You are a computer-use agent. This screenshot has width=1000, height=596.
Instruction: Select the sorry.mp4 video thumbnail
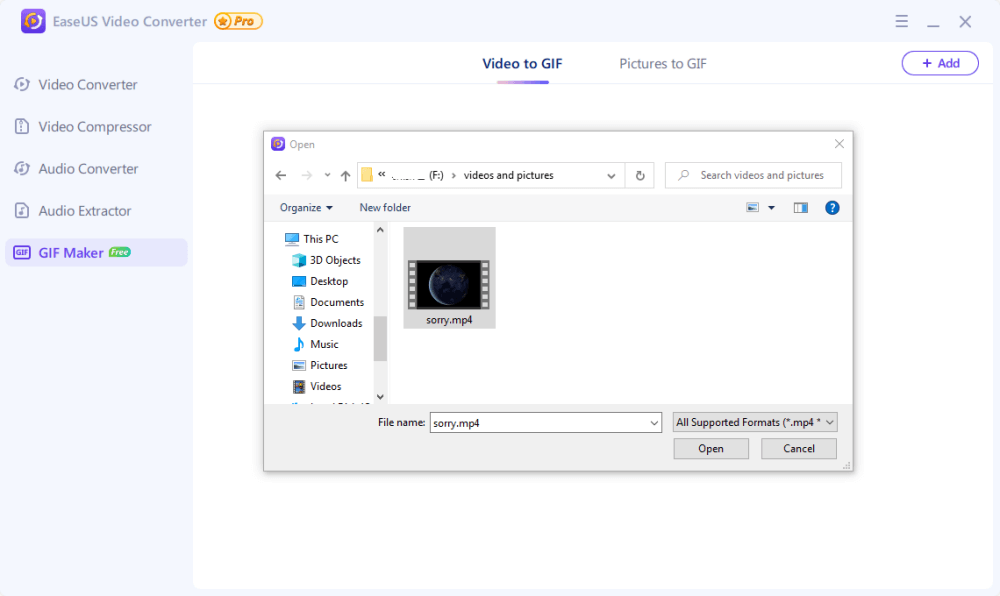[449, 284]
